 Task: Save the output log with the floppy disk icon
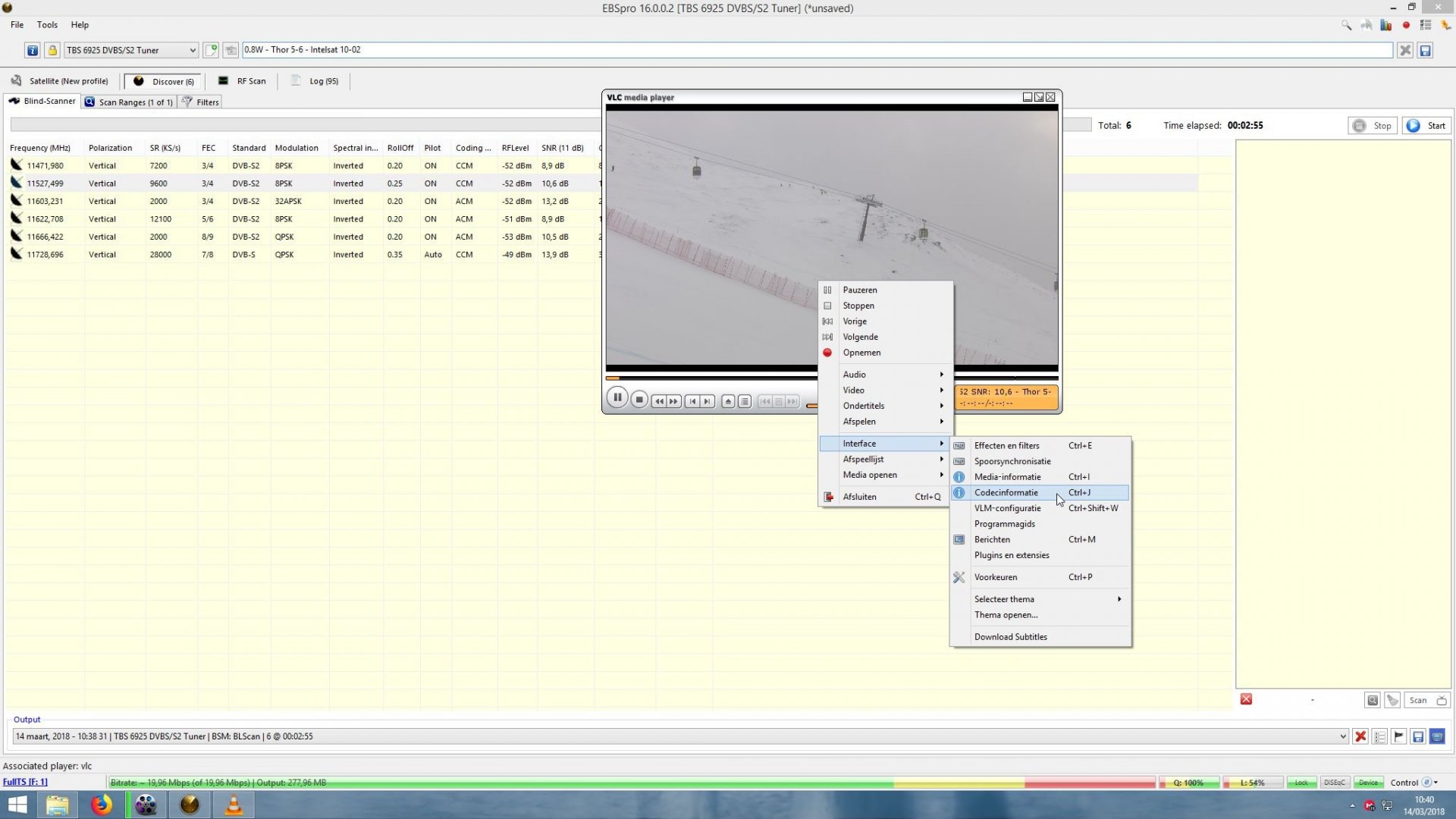point(1417,736)
